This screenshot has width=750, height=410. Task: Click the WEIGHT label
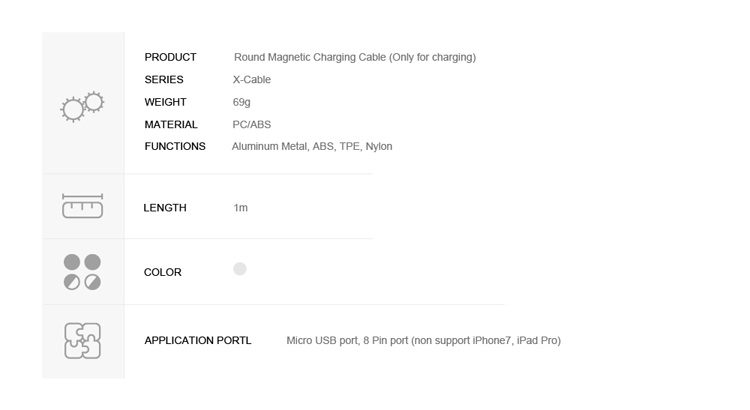[x=165, y=102]
